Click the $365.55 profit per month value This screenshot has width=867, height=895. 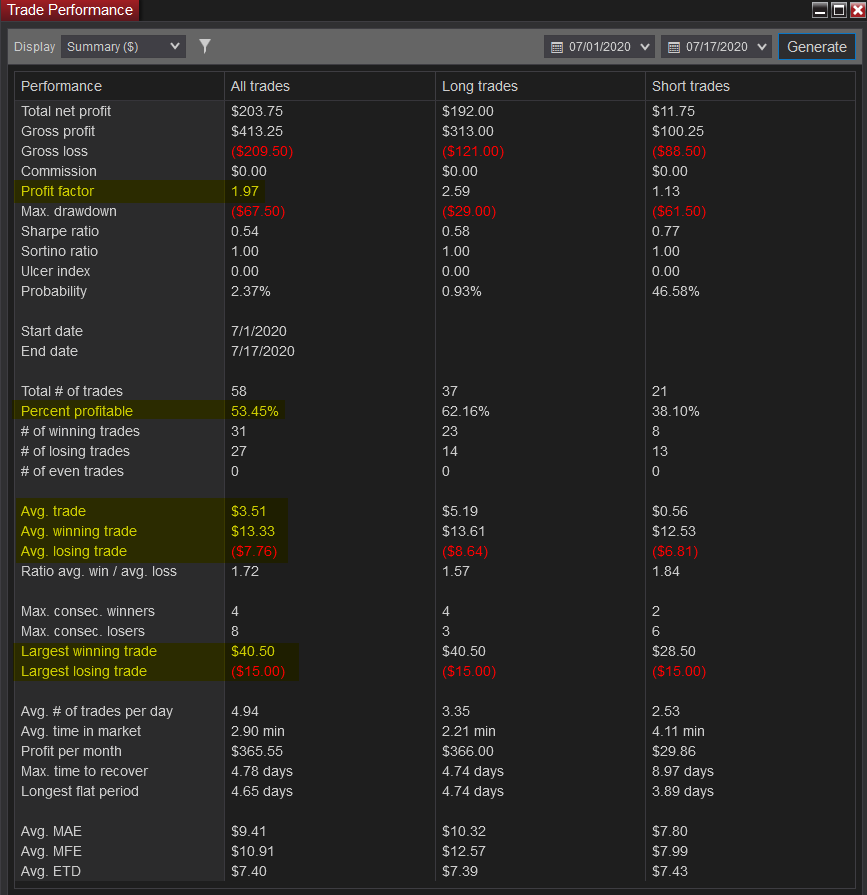point(257,751)
